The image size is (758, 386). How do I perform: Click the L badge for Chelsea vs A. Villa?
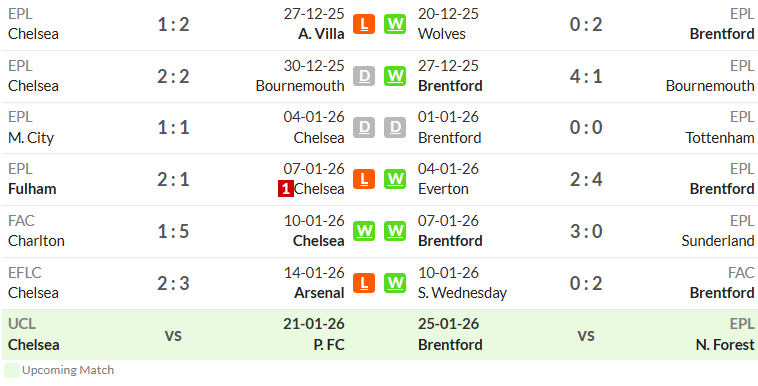click(364, 24)
